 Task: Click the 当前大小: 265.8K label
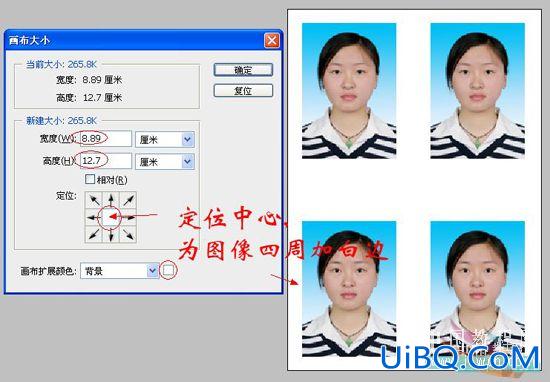tap(61, 64)
